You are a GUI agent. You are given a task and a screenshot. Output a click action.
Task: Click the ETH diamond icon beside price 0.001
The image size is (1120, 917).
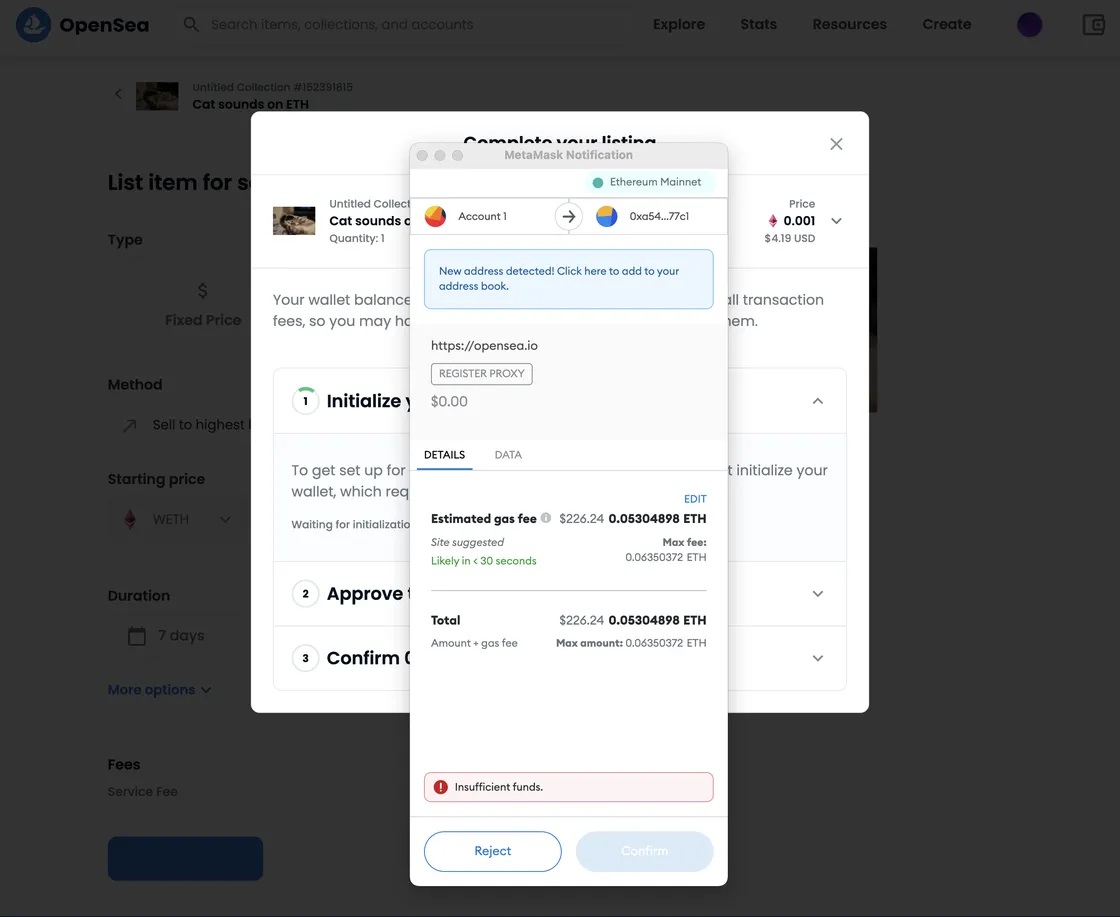tap(772, 221)
